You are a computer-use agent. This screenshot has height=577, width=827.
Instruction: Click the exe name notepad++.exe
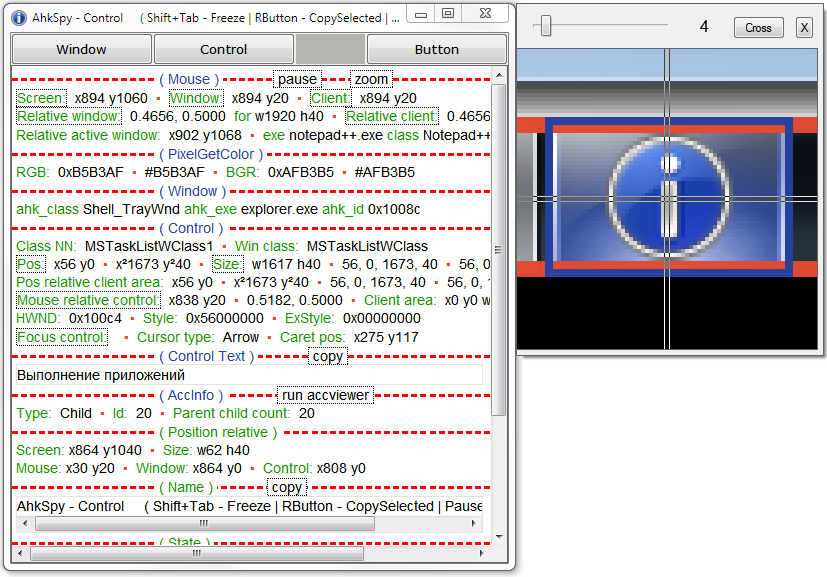[x=336, y=136]
